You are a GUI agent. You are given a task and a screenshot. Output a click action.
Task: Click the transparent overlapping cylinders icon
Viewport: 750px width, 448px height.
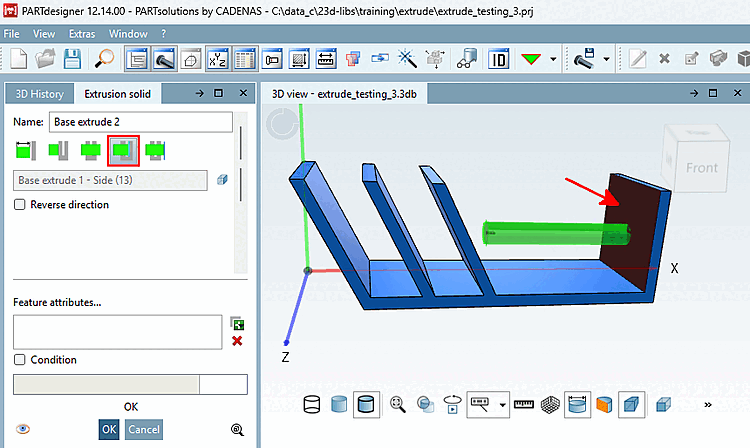[x=425, y=404]
